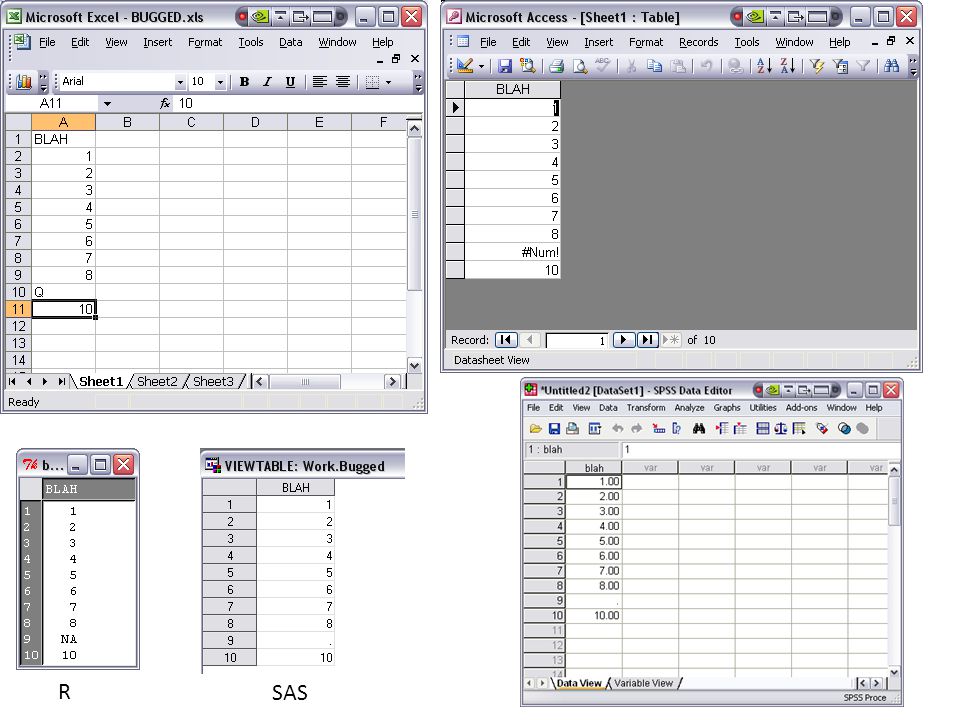Image resolution: width=960 pixels, height=720 pixels.
Task: Click the Value Labels tag icon in SPSS
Action: coord(822,429)
